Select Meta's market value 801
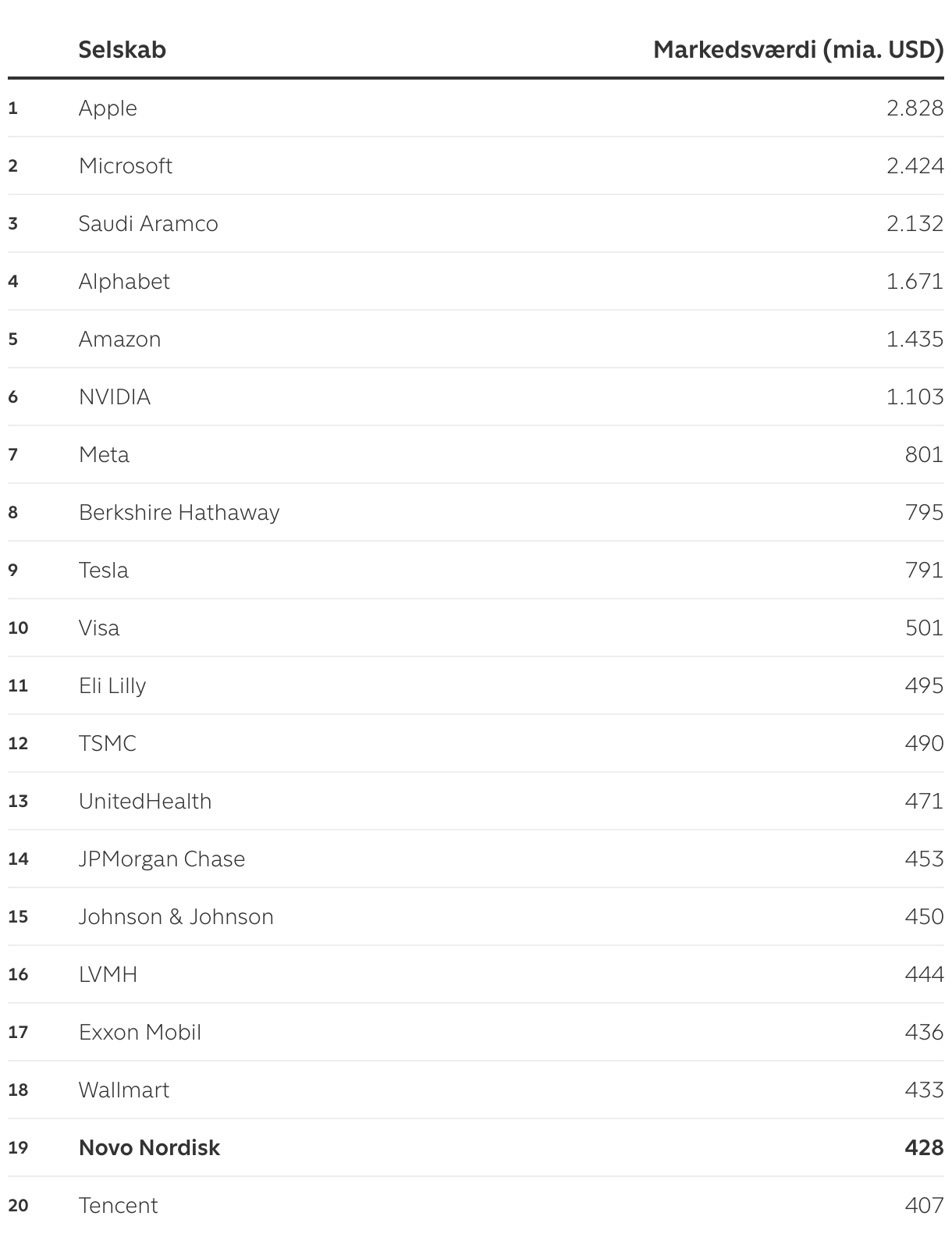This screenshot has height=1241, width=952. pos(924,454)
